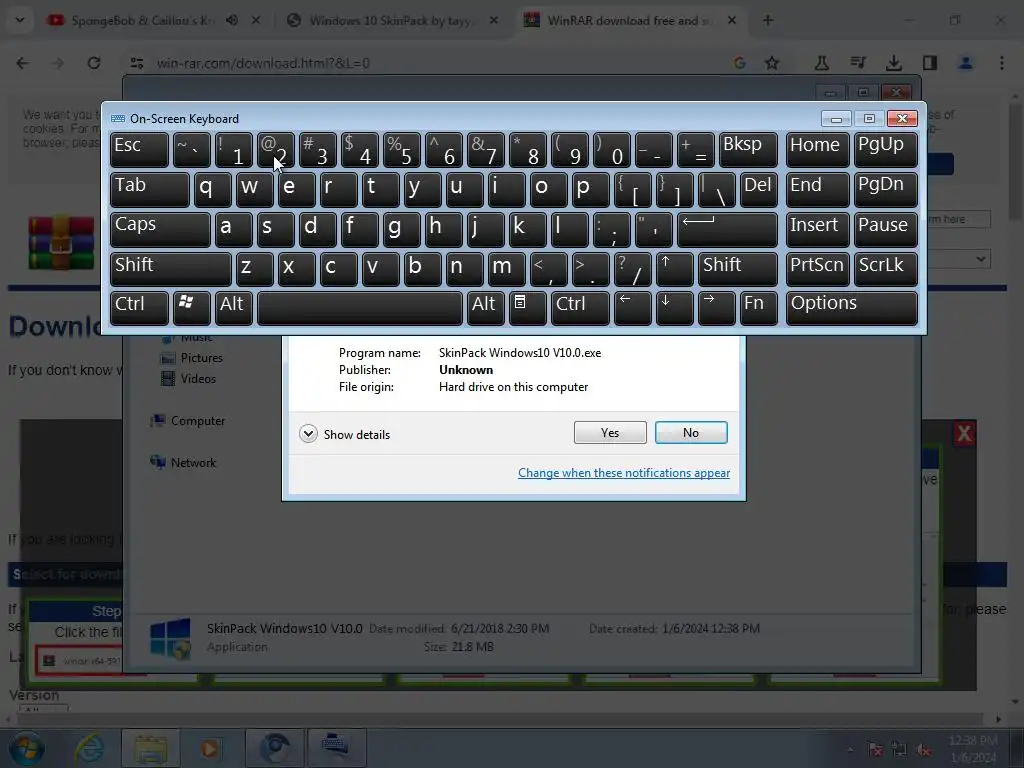Click Chrome back arrow
Screen dimensions: 1024x768
22,63
